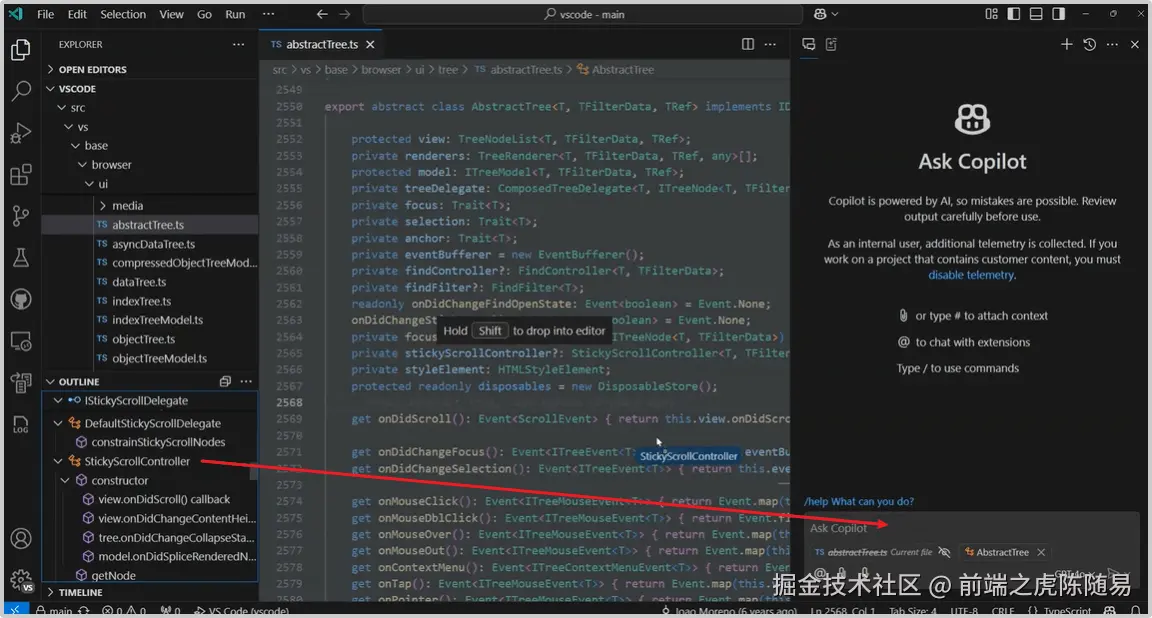Split the editor to the right
Screen dimensions: 1152x618
pos(747,44)
